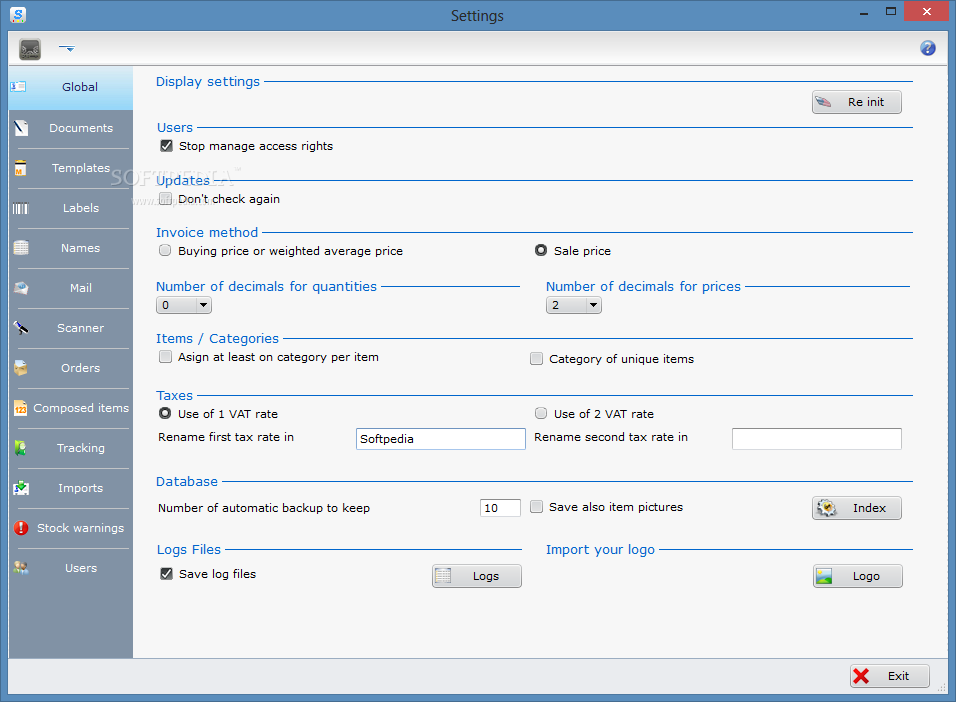Go to the Labels settings tab
Image resolution: width=956 pixels, height=702 pixels.
coord(71,208)
